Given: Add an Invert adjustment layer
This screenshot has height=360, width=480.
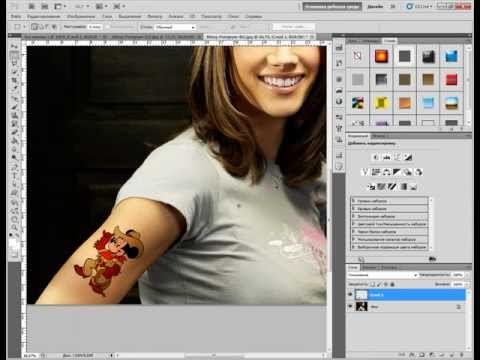Looking at the screenshot, I should click(371, 187).
